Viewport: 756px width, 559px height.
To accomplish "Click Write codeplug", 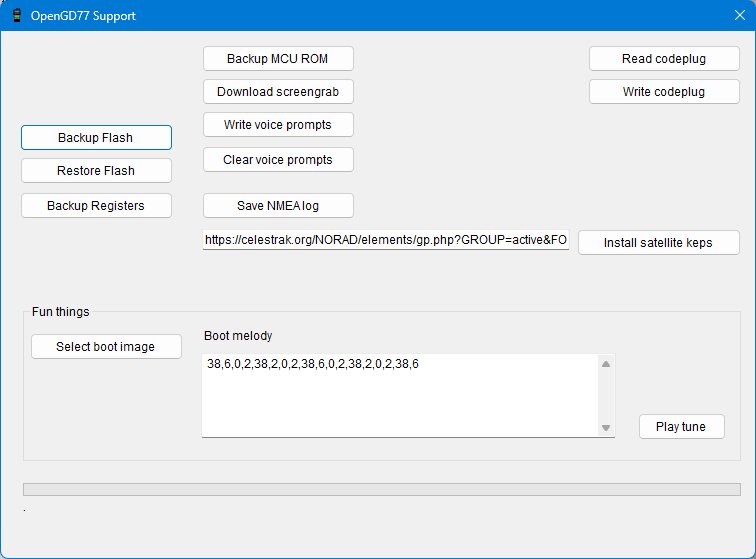I will [x=664, y=92].
